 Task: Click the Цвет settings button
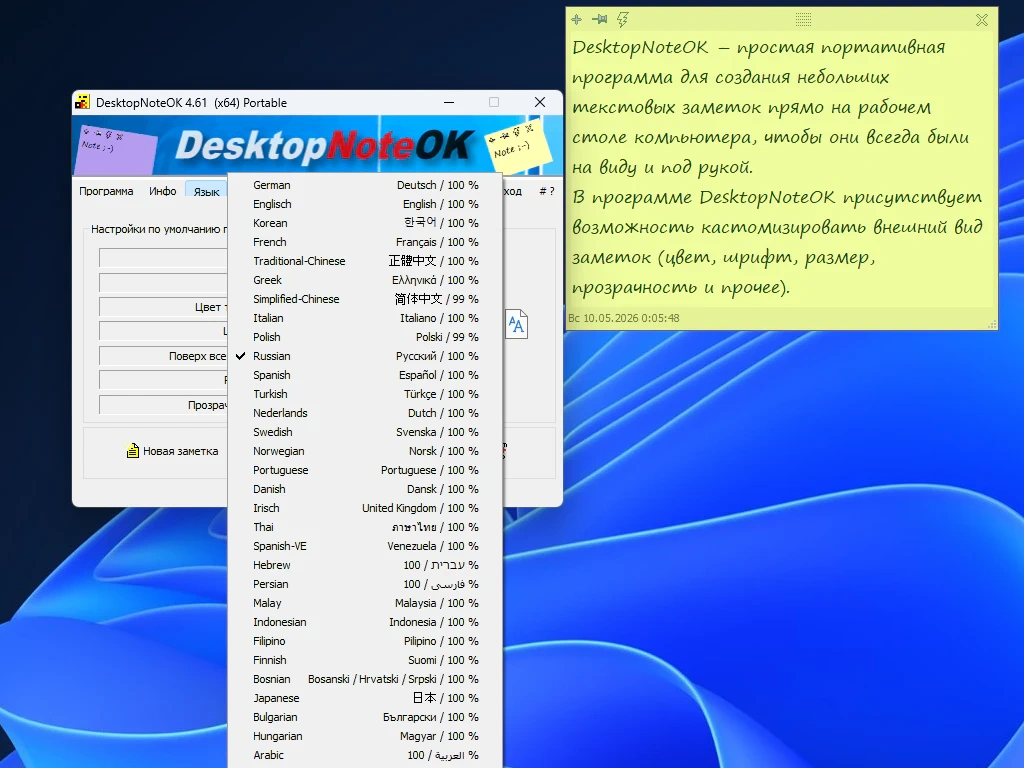click(x=163, y=307)
